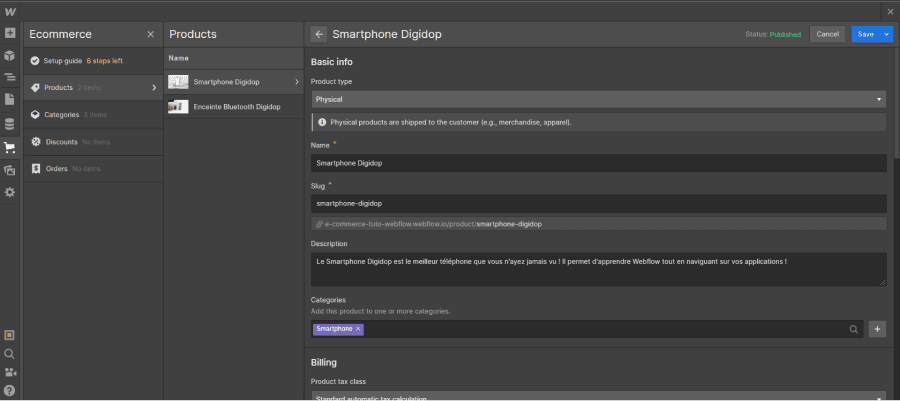Click the Basic info section heading
The height and width of the screenshot is (401, 900).
332,62
